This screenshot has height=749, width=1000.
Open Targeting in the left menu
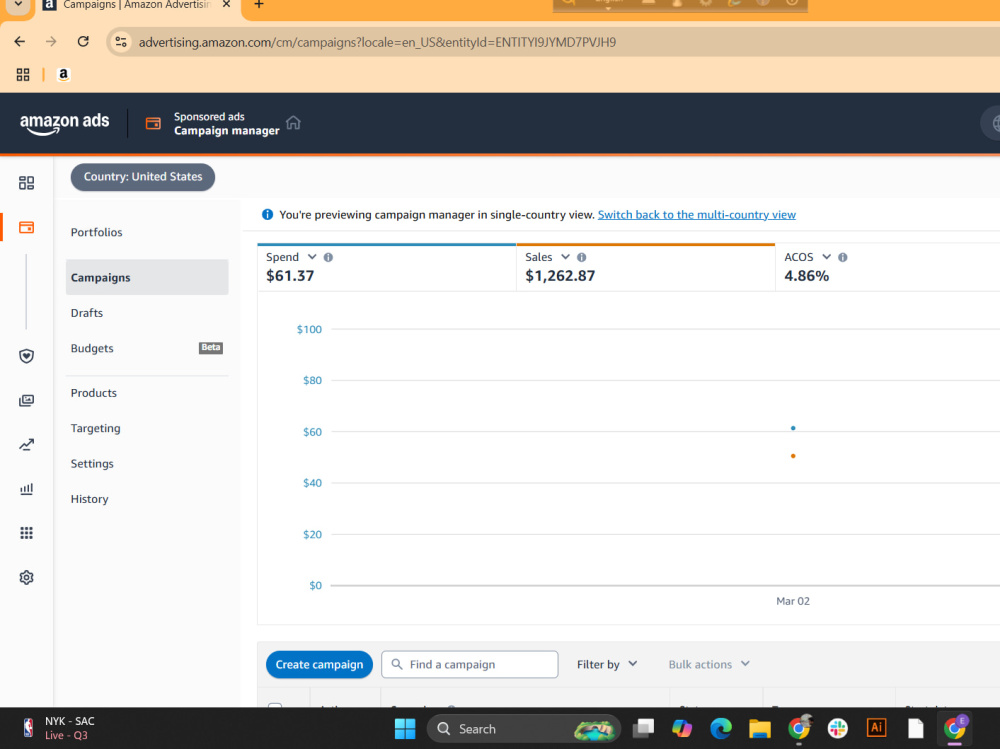96,428
